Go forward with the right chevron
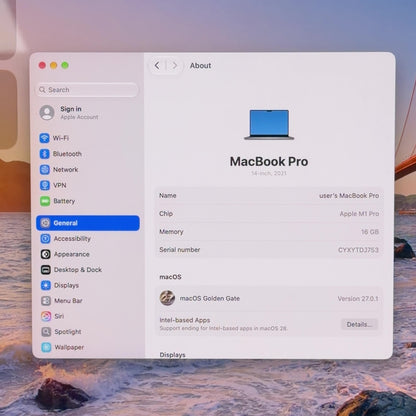Image resolution: width=416 pixels, height=416 pixels. coord(174,66)
